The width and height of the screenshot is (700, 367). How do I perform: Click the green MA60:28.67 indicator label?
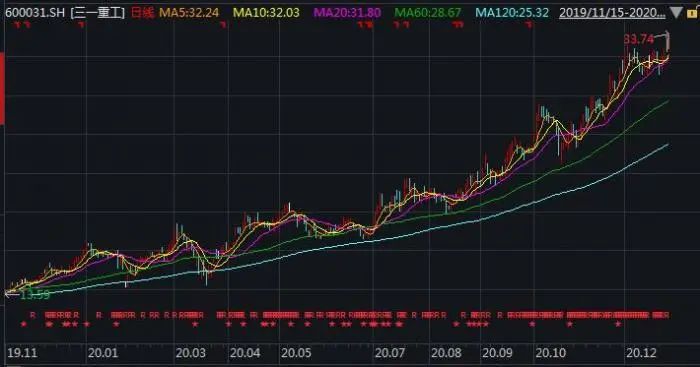428,13
